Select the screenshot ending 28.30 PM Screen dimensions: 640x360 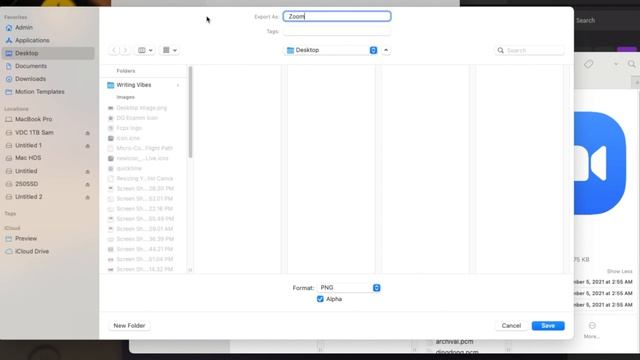pos(145,189)
